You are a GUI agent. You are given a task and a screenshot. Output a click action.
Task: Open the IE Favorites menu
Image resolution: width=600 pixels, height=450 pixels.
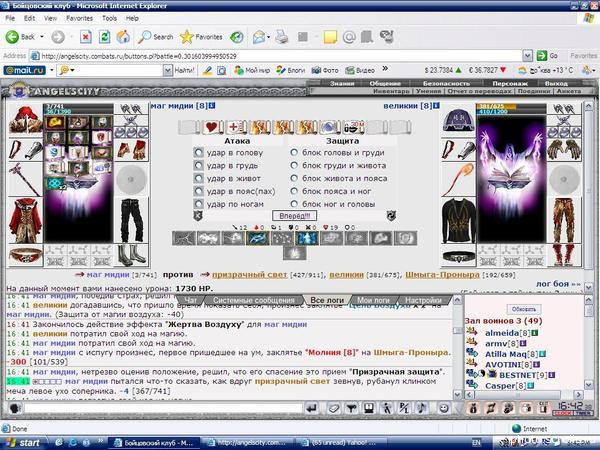(79, 18)
